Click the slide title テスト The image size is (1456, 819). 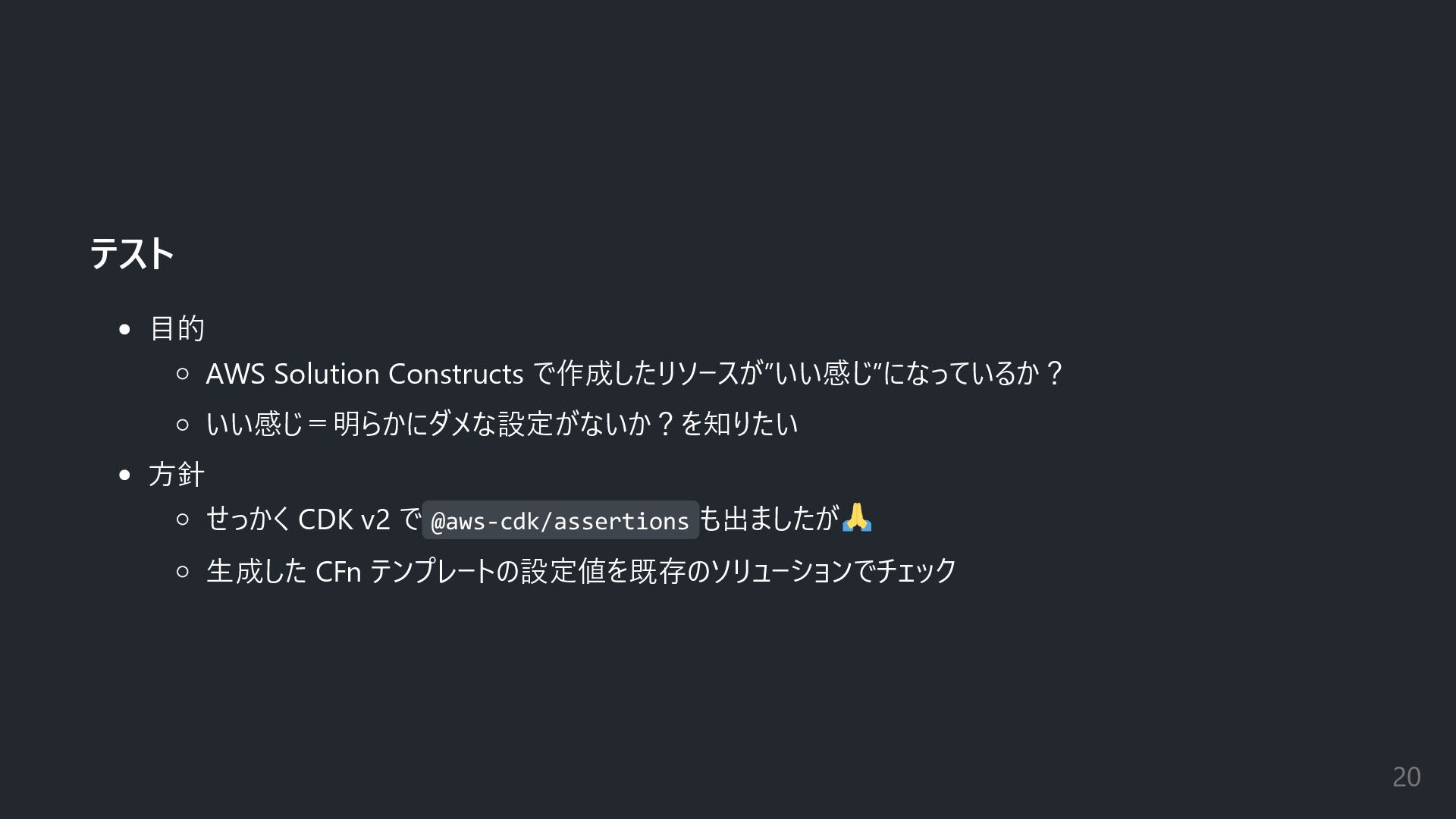[x=132, y=253]
